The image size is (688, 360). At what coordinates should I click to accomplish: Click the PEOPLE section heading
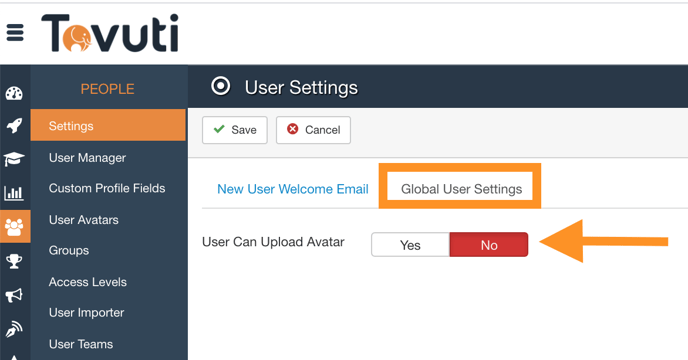(108, 89)
